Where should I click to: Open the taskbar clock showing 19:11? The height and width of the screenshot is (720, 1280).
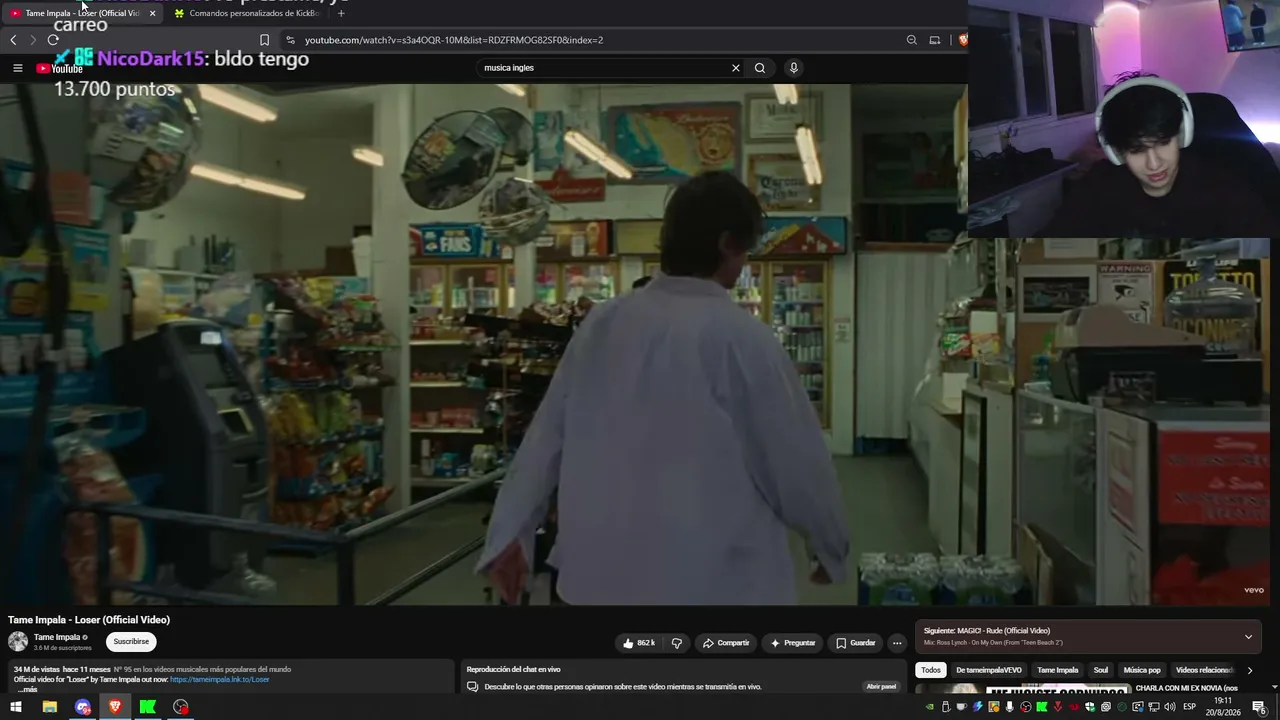click(1222, 707)
